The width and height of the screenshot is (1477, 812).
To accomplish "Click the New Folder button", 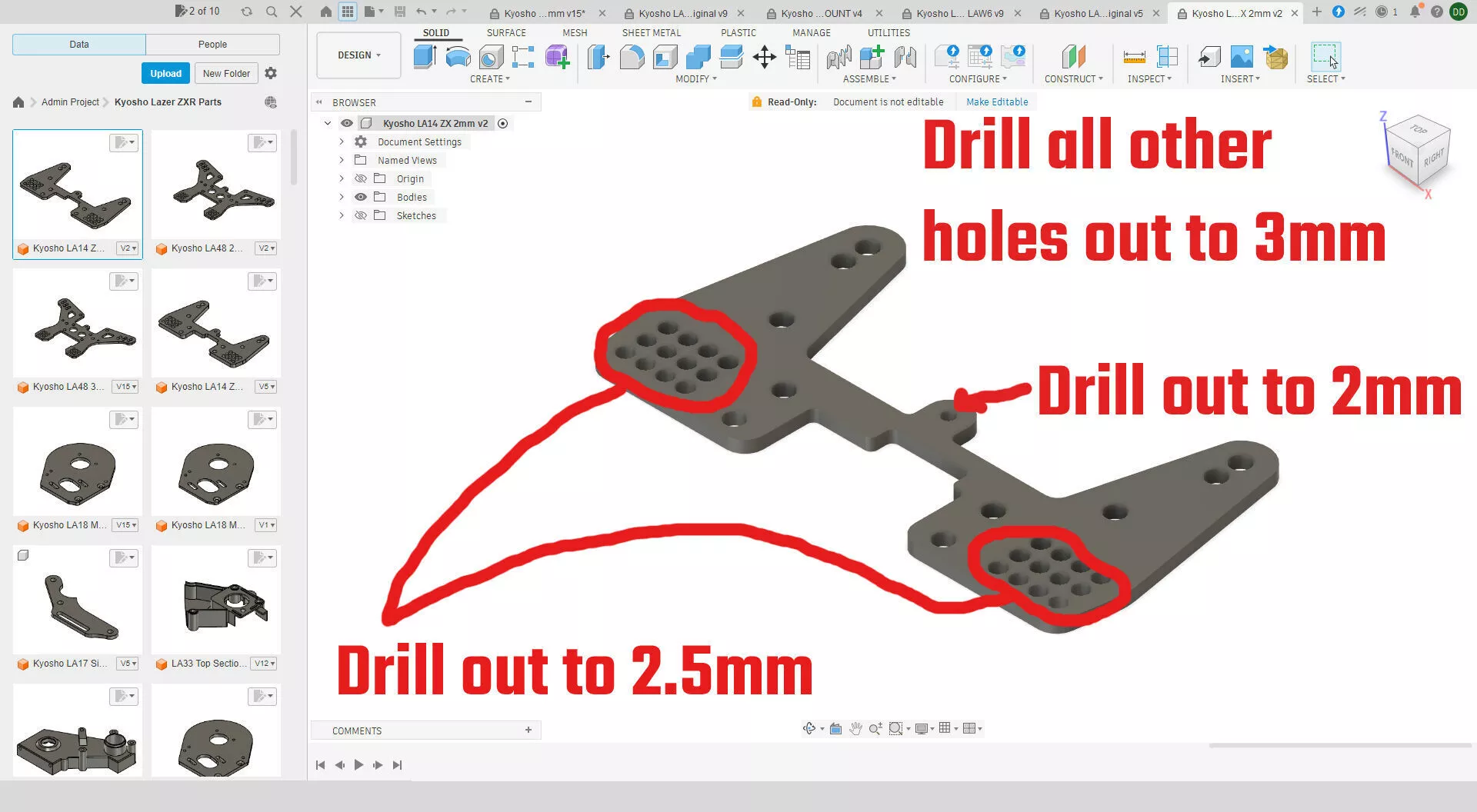I will tap(226, 73).
